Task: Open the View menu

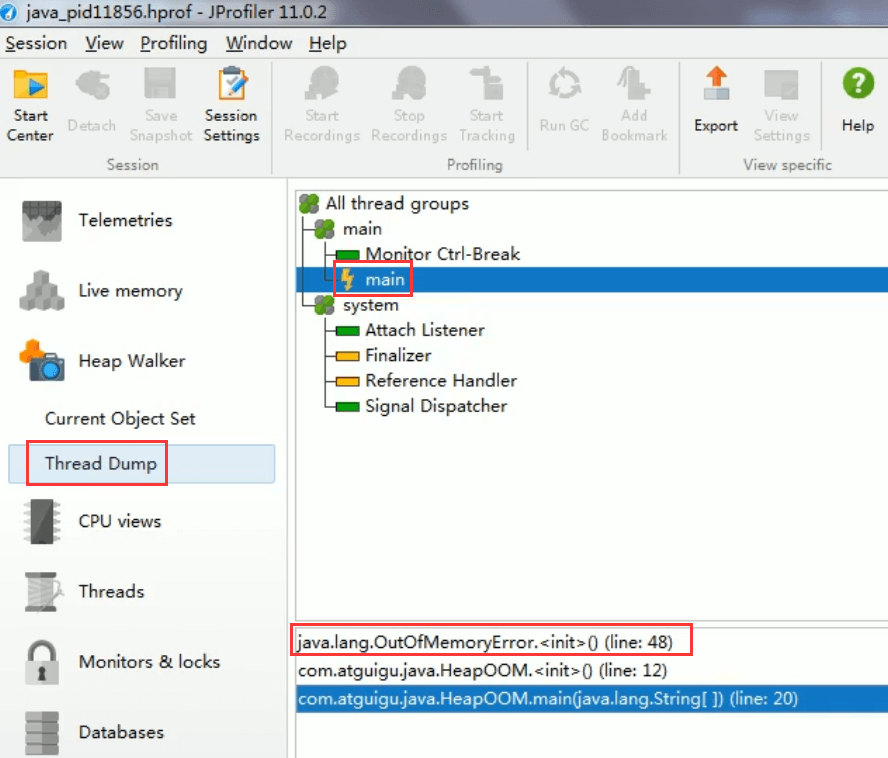Action: tap(104, 44)
